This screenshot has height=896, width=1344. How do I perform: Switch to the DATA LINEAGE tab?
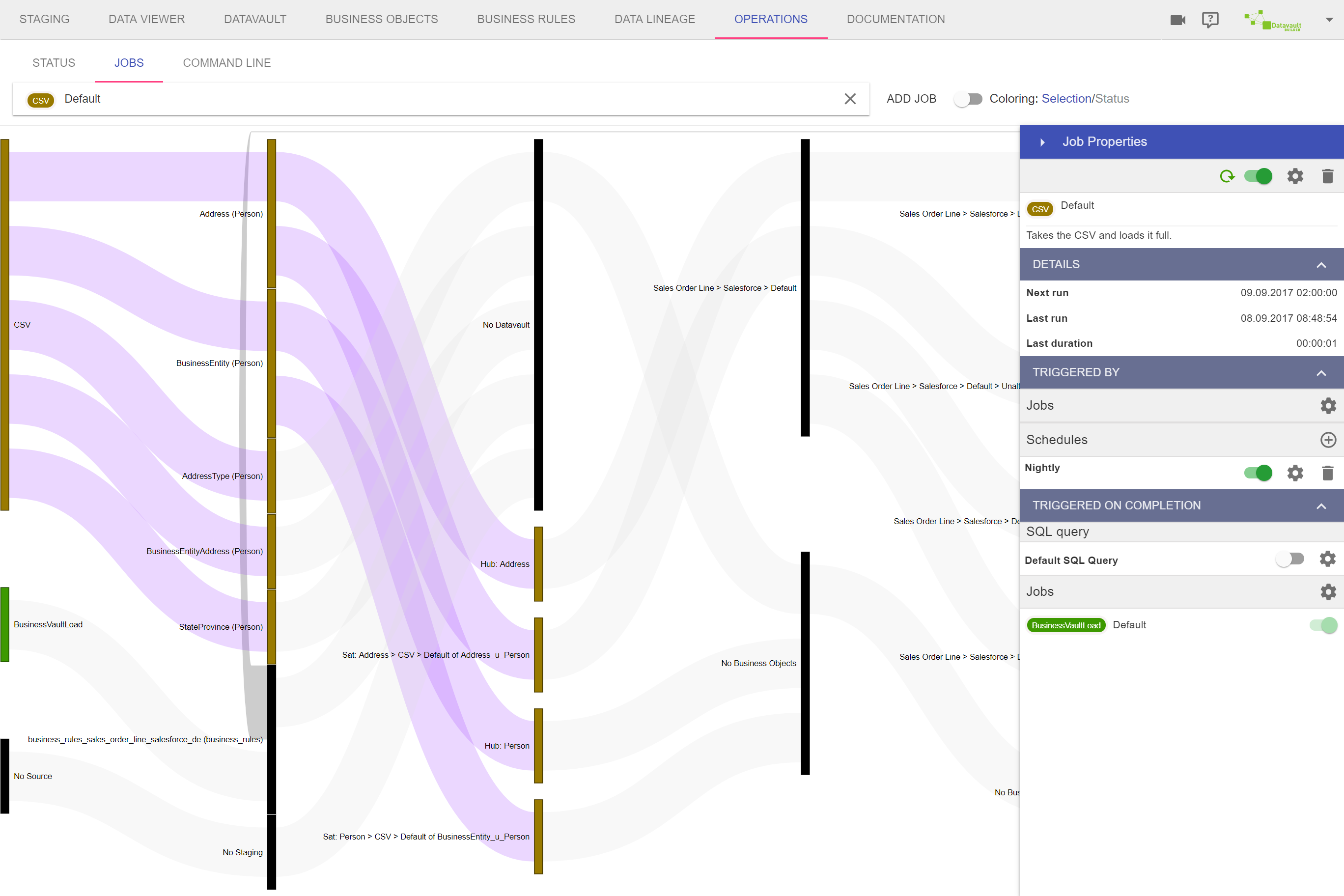pyautogui.click(x=654, y=20)
